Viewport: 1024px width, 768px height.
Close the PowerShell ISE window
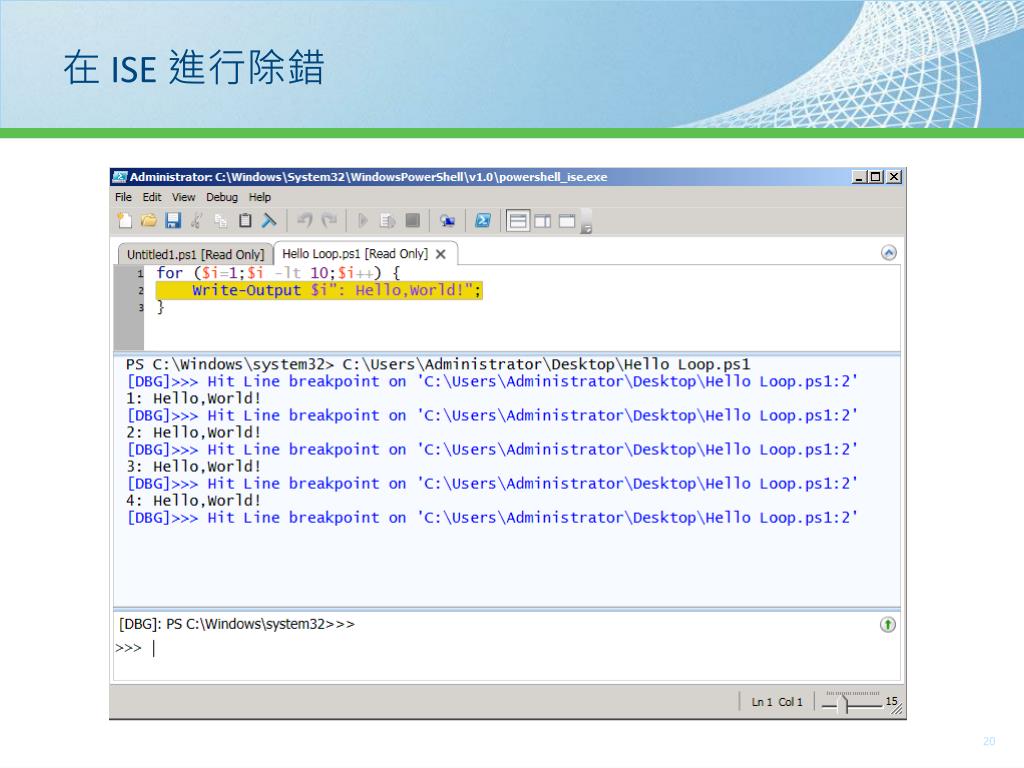coord(894,176)
